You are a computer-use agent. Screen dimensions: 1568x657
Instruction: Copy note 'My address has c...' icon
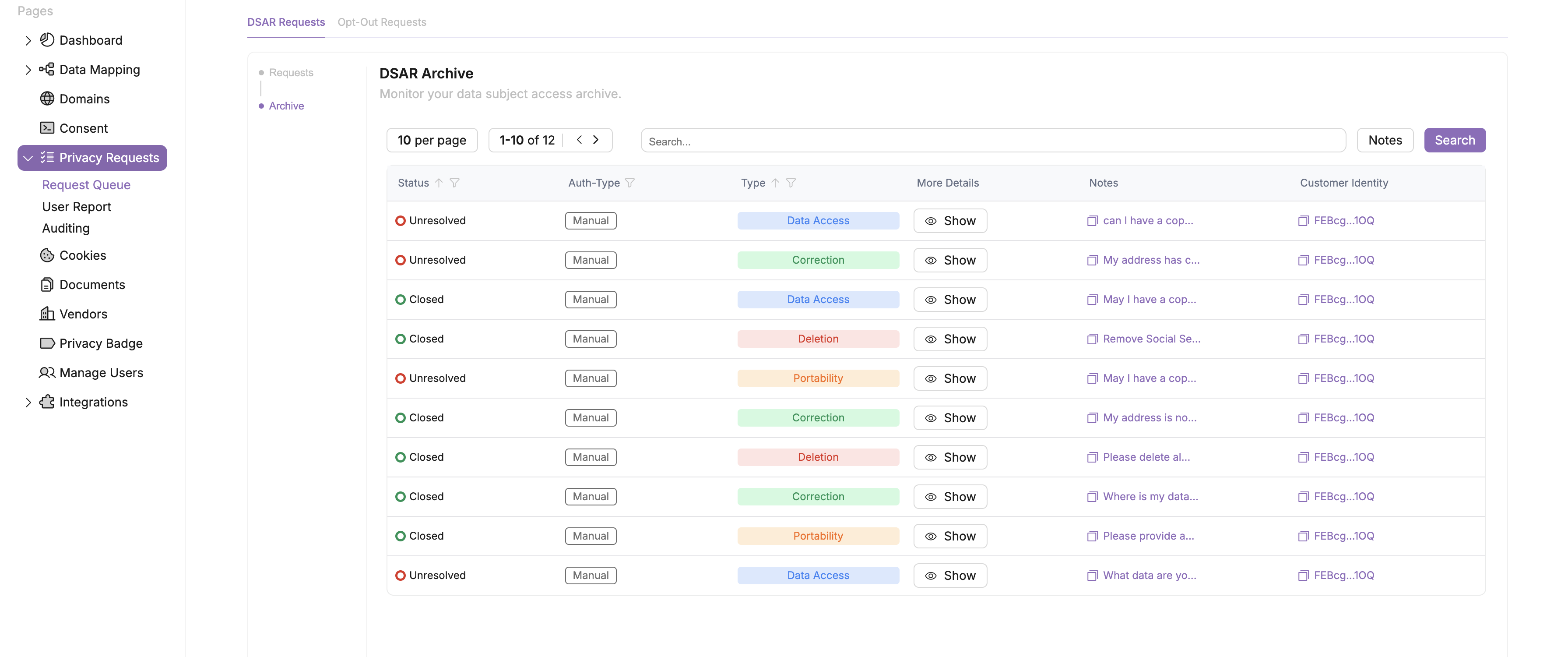point(1092,261)
